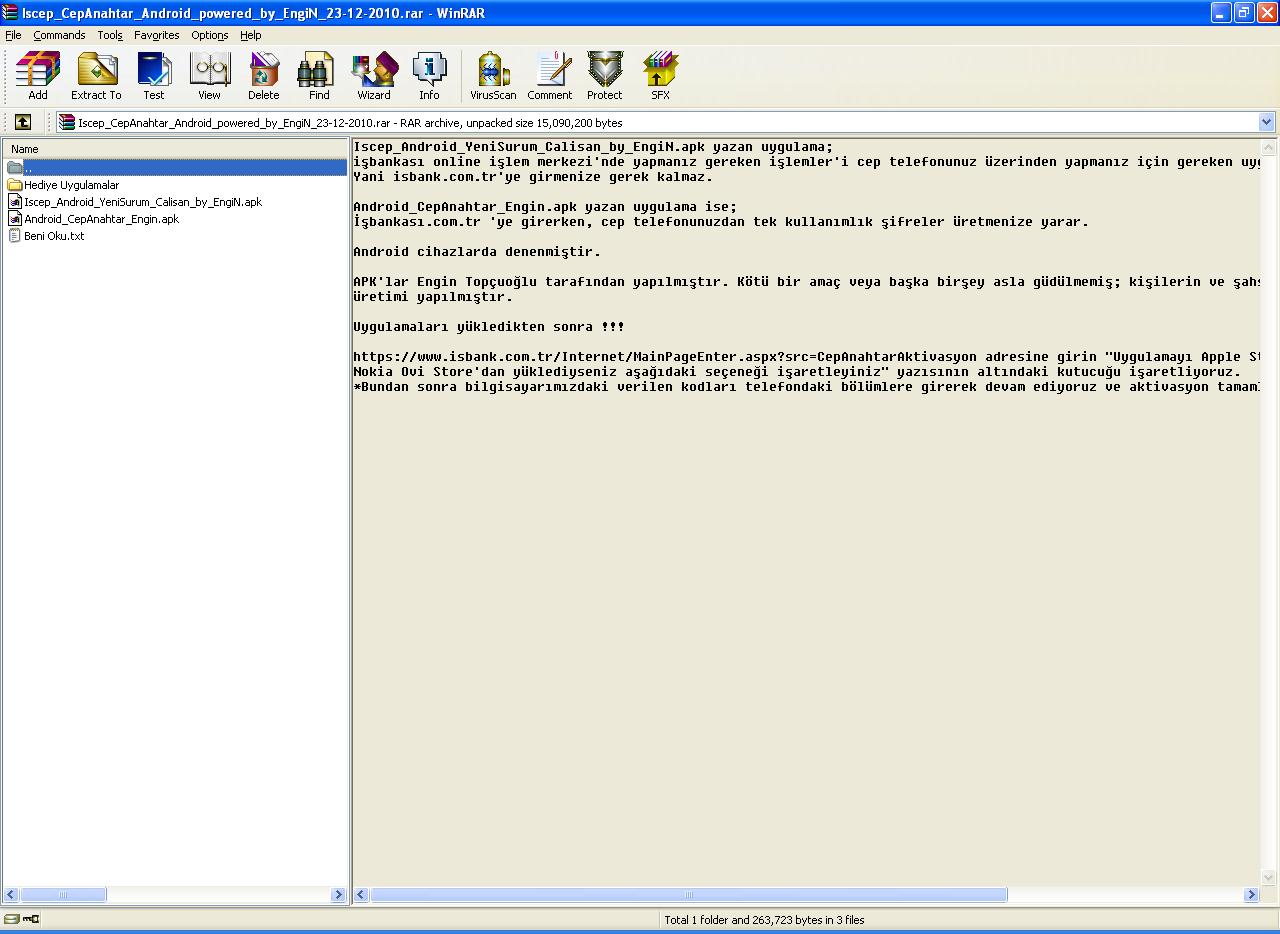Click the drive icon in status bar

[11, 919]
